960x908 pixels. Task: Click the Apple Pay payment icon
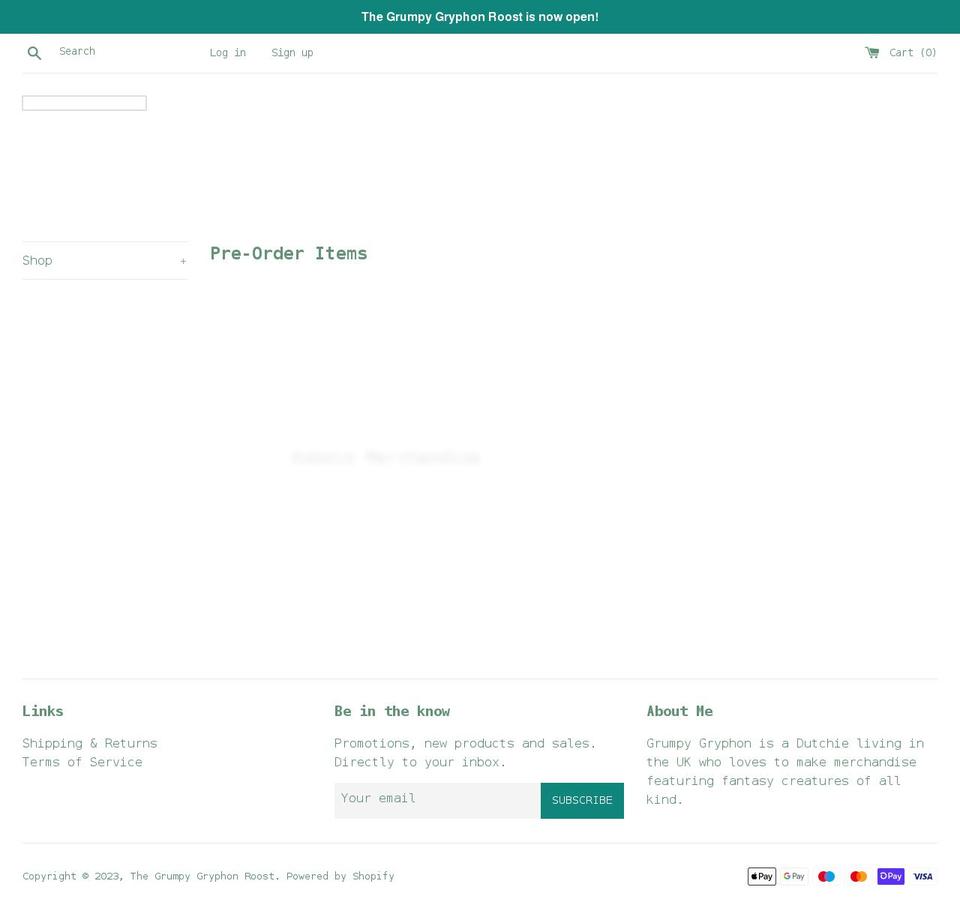[x=762, y=876]
